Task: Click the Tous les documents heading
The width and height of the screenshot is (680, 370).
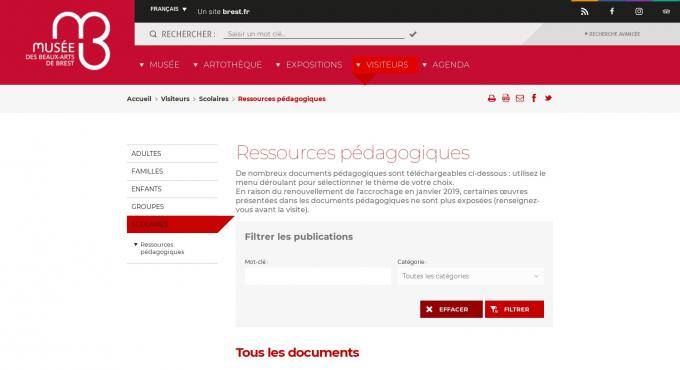Action: pos(297,353)
